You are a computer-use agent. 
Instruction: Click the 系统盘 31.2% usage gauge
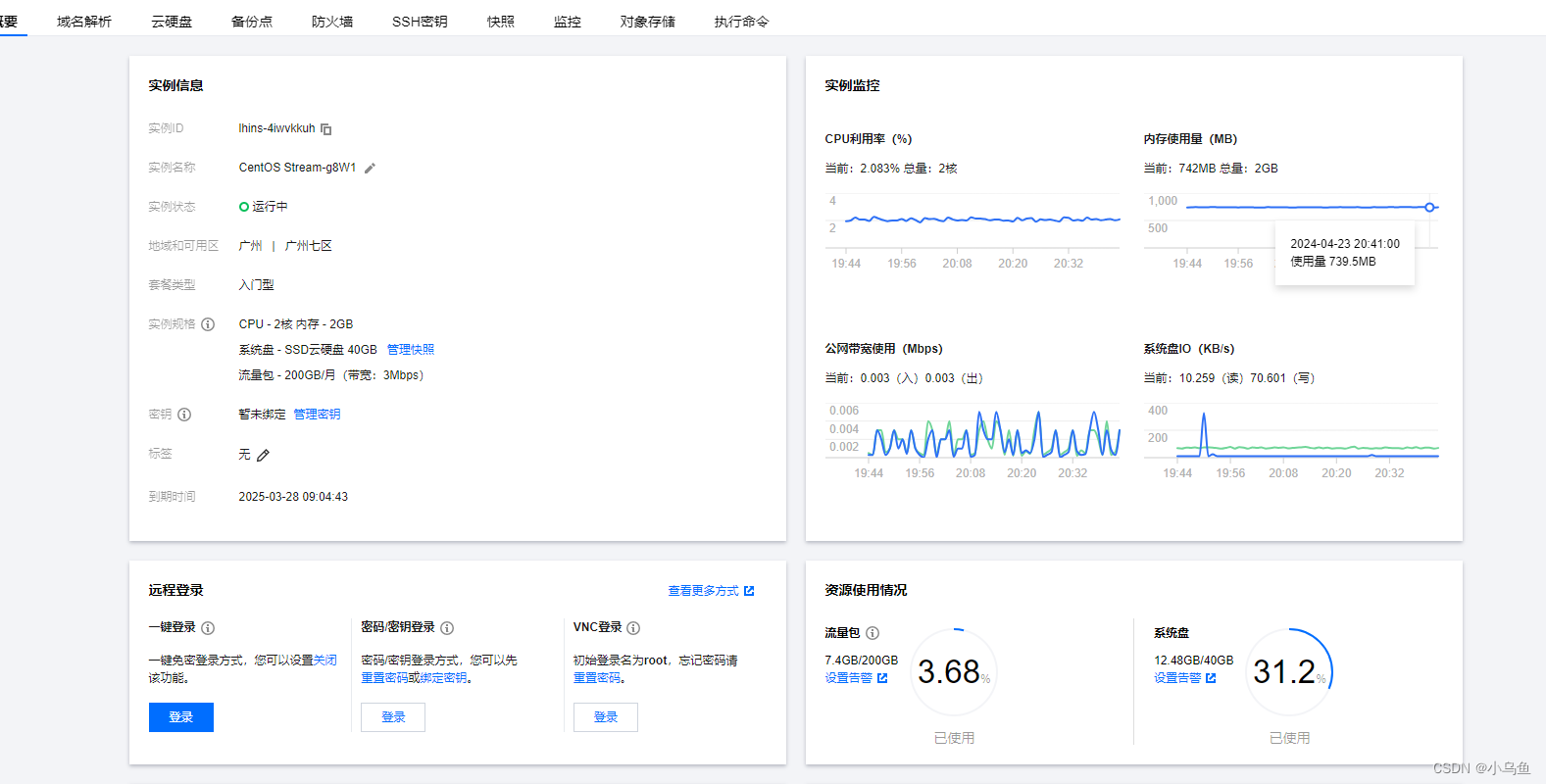(x=1289, y=672)
